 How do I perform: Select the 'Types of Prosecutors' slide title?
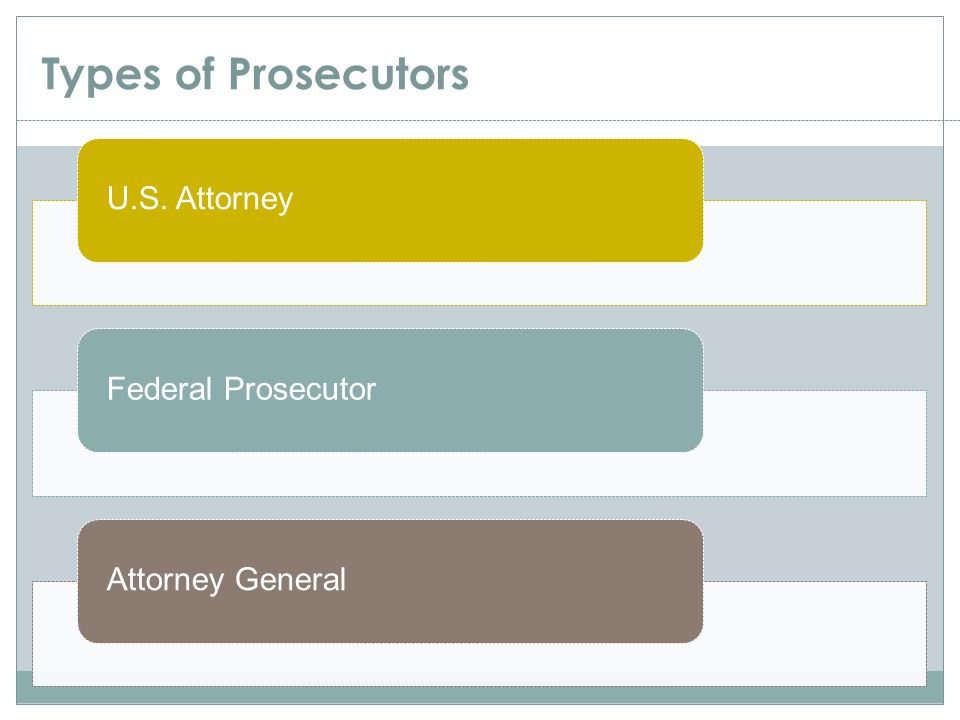255,75
